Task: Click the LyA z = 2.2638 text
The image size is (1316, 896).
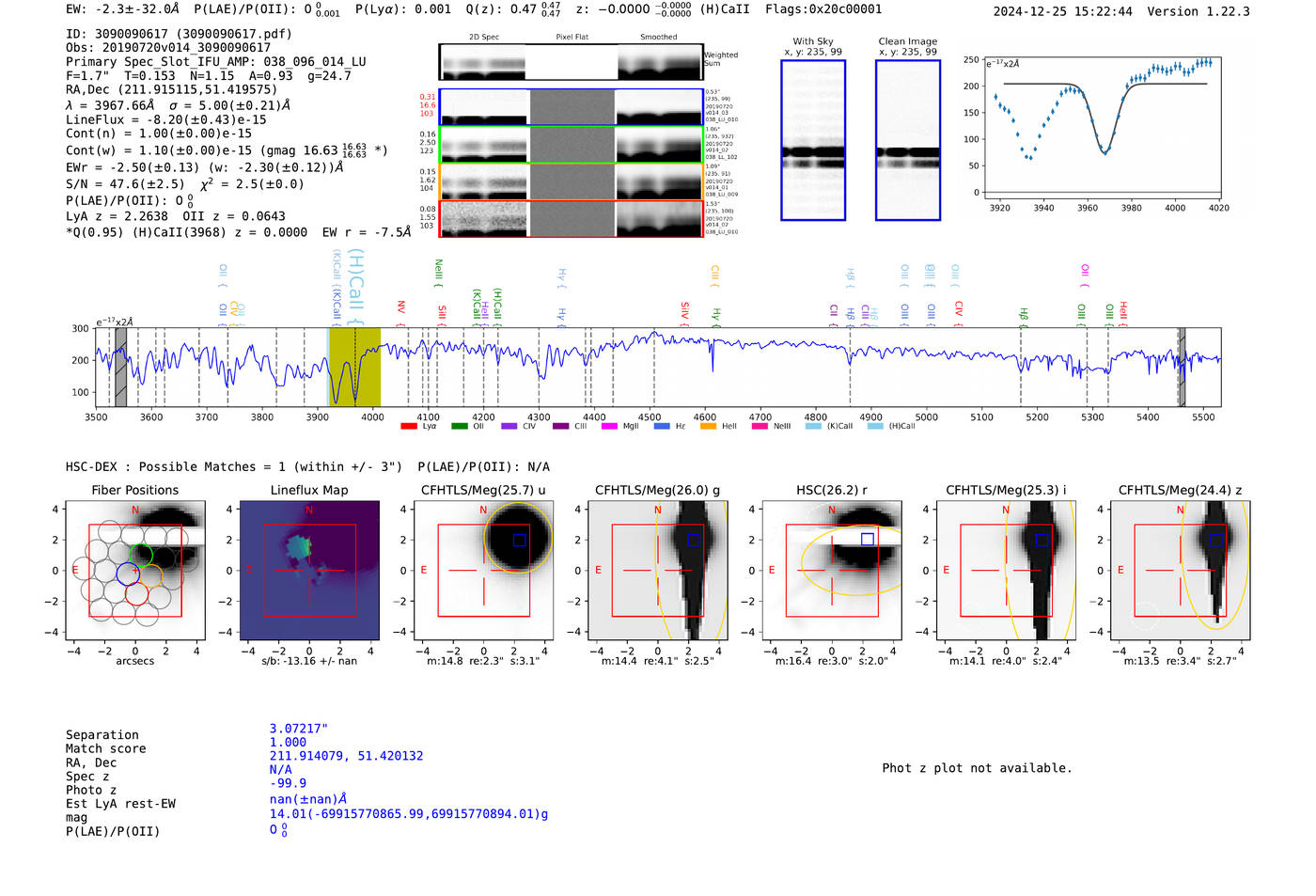Action: point(117,216)
